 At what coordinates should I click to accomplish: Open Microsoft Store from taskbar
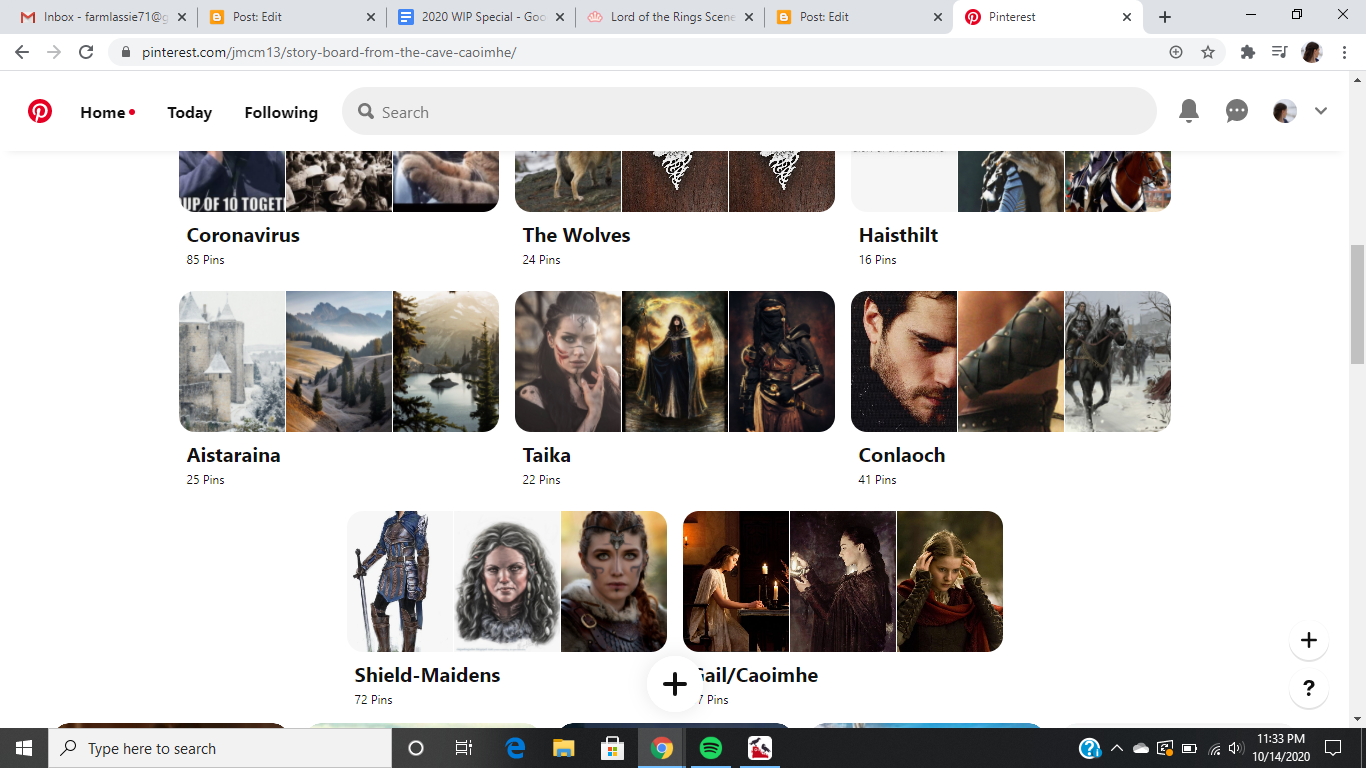click(613, 748)
